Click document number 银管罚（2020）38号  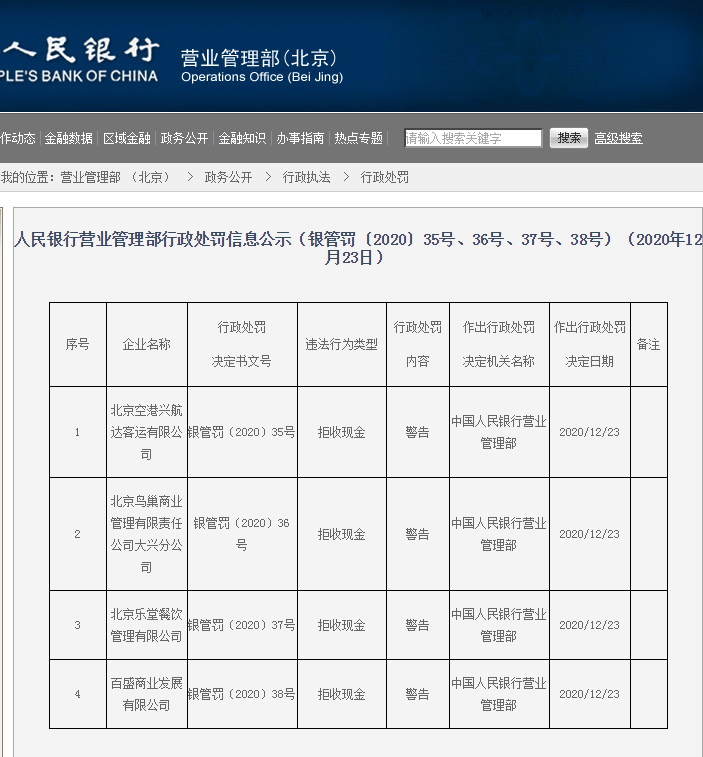(242, 694)
